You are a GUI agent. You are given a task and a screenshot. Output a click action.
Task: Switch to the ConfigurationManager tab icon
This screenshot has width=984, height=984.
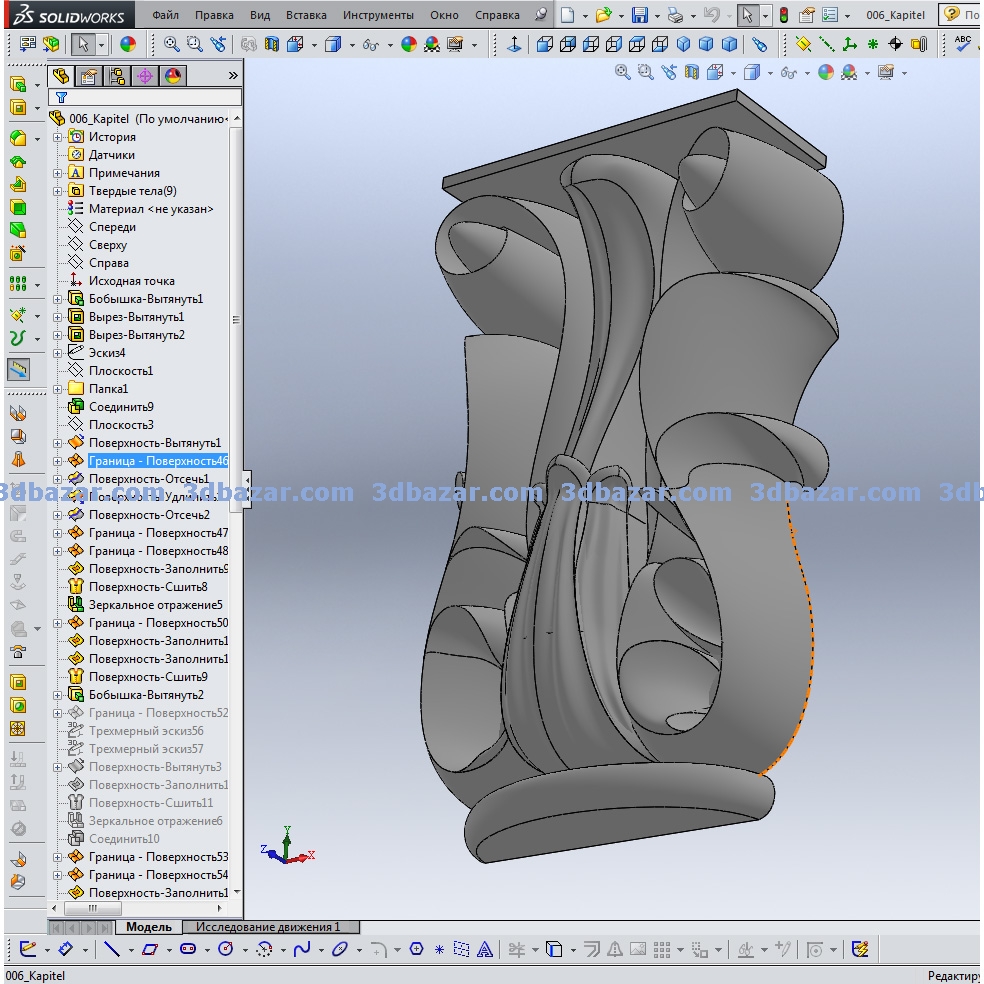click(x=117, y=76)
